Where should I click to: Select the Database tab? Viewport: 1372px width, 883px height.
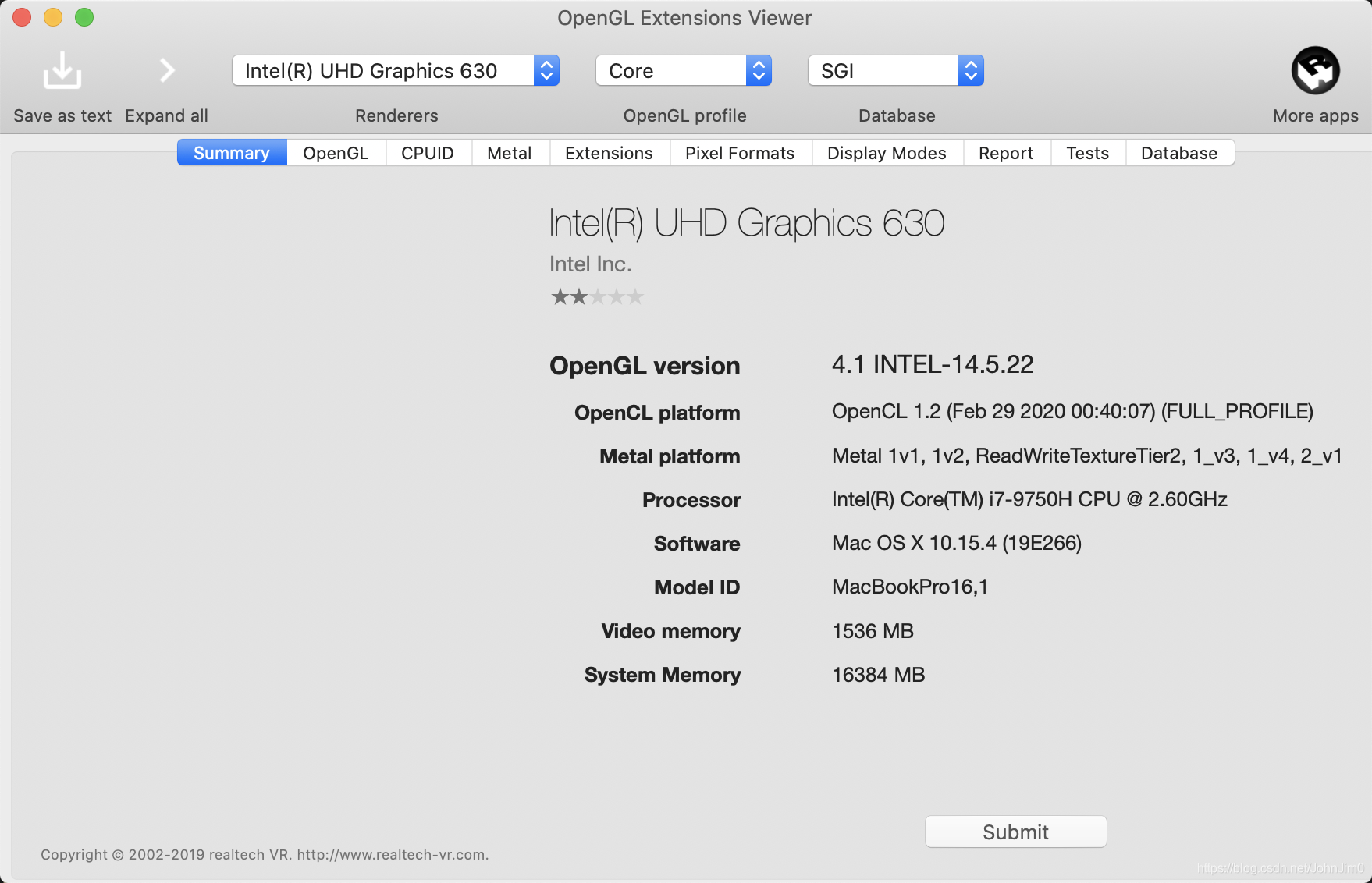1179,153
